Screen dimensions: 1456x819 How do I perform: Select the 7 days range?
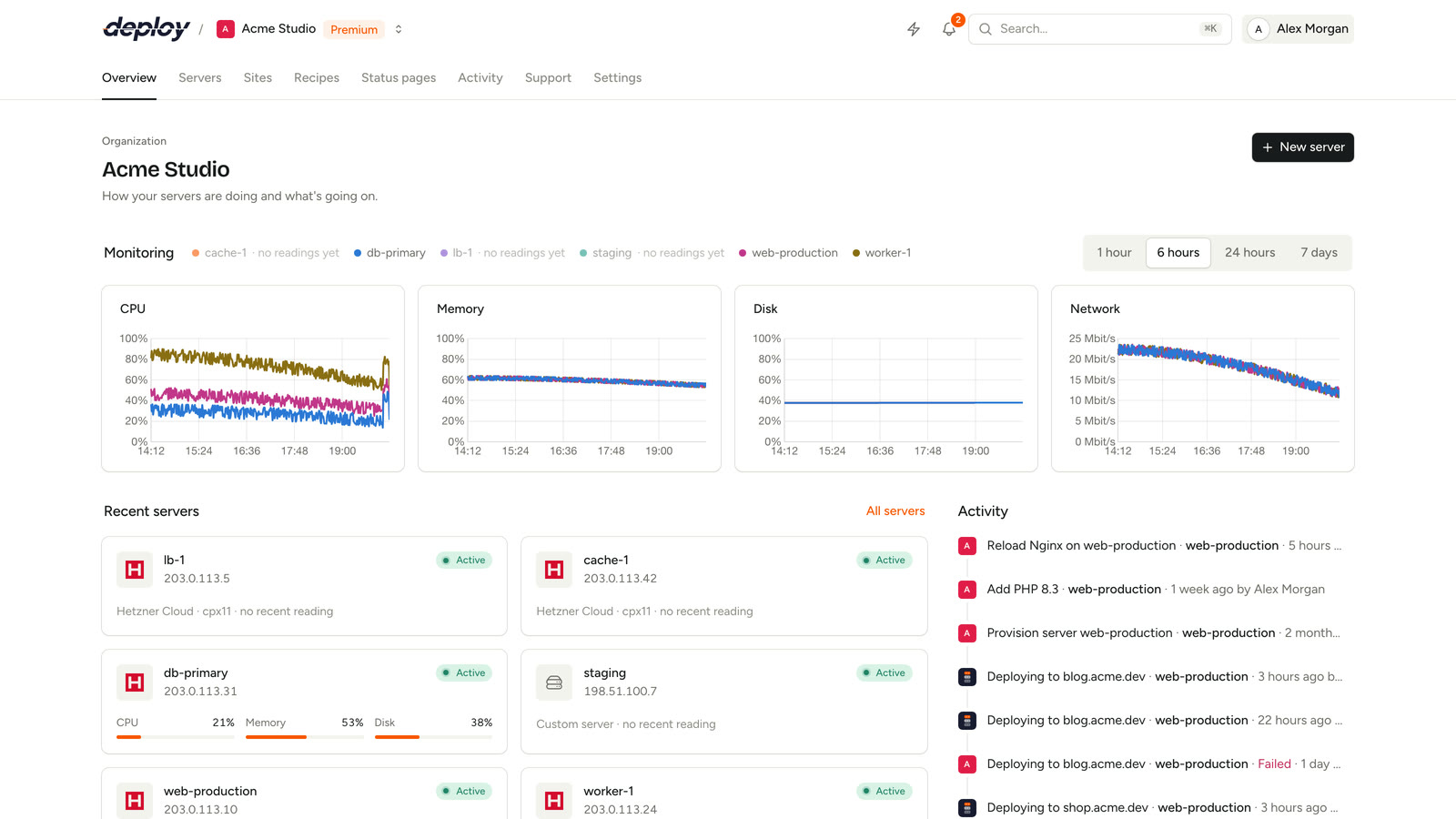[x=1319, y=253]
